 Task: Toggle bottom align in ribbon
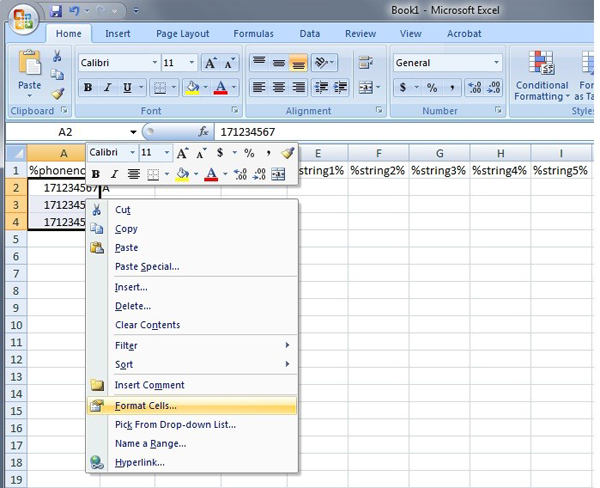point(298,62)
